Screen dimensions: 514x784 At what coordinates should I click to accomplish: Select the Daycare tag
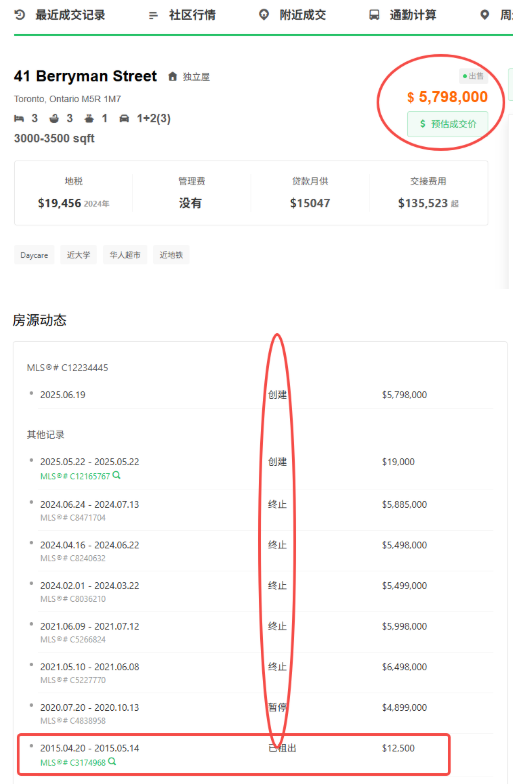coord(34,255)
